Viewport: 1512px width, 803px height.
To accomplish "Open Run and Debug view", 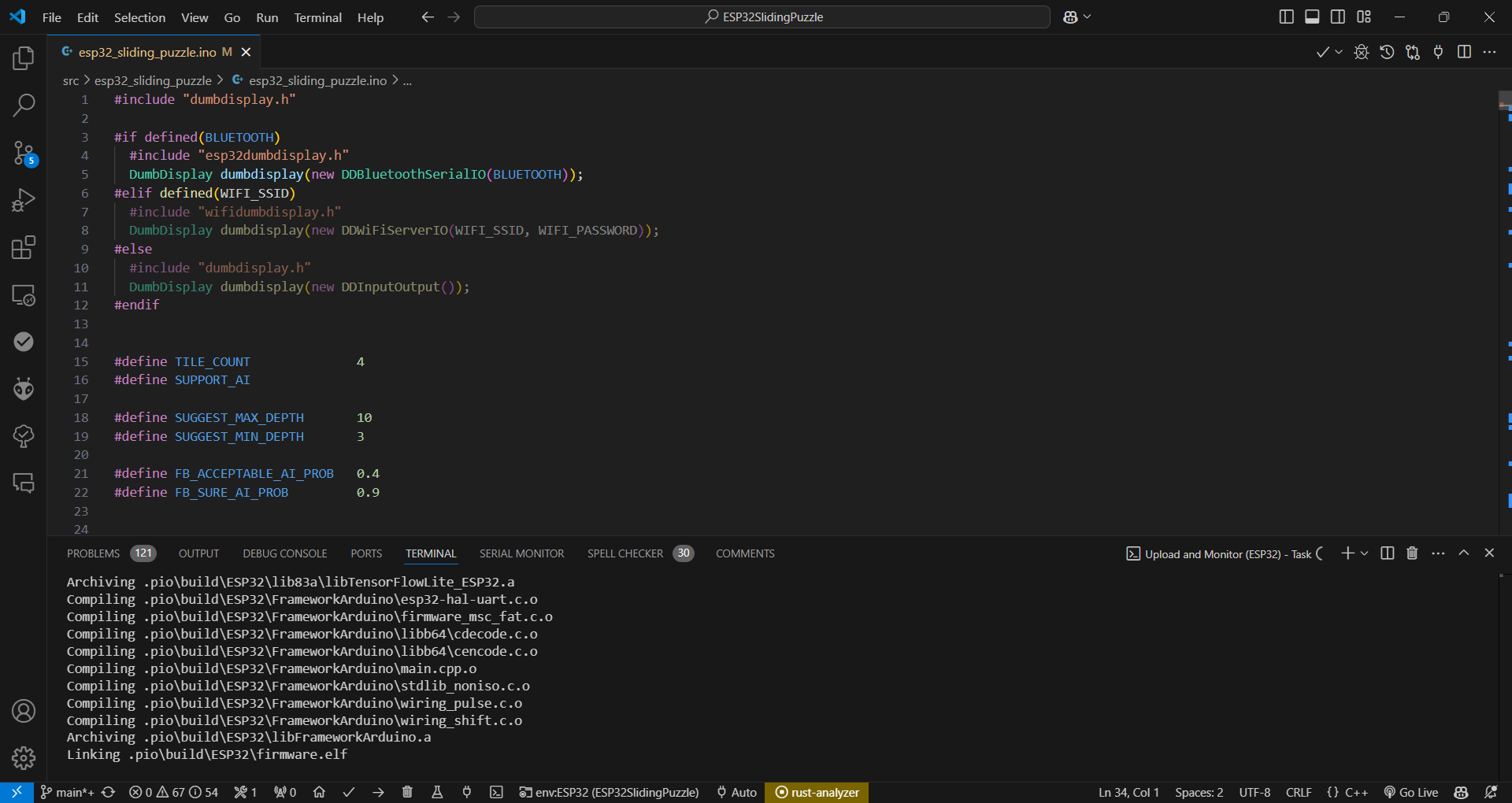I will [24, 200].
